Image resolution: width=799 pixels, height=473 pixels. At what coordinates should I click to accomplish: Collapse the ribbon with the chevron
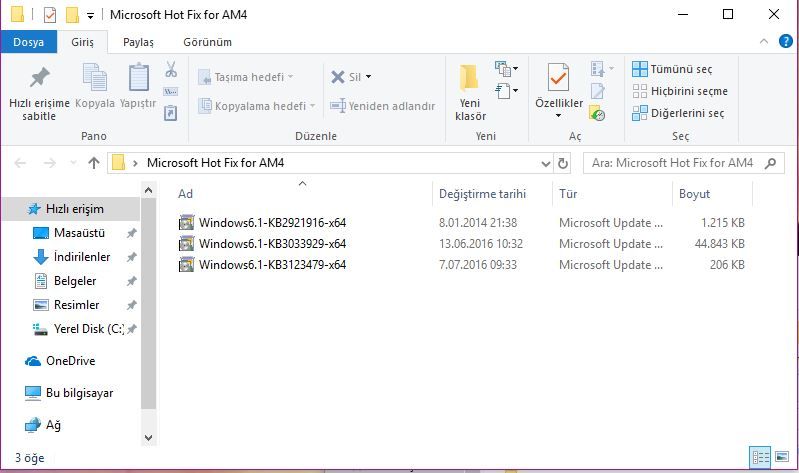pyautogui.click(x=763, y=41)
